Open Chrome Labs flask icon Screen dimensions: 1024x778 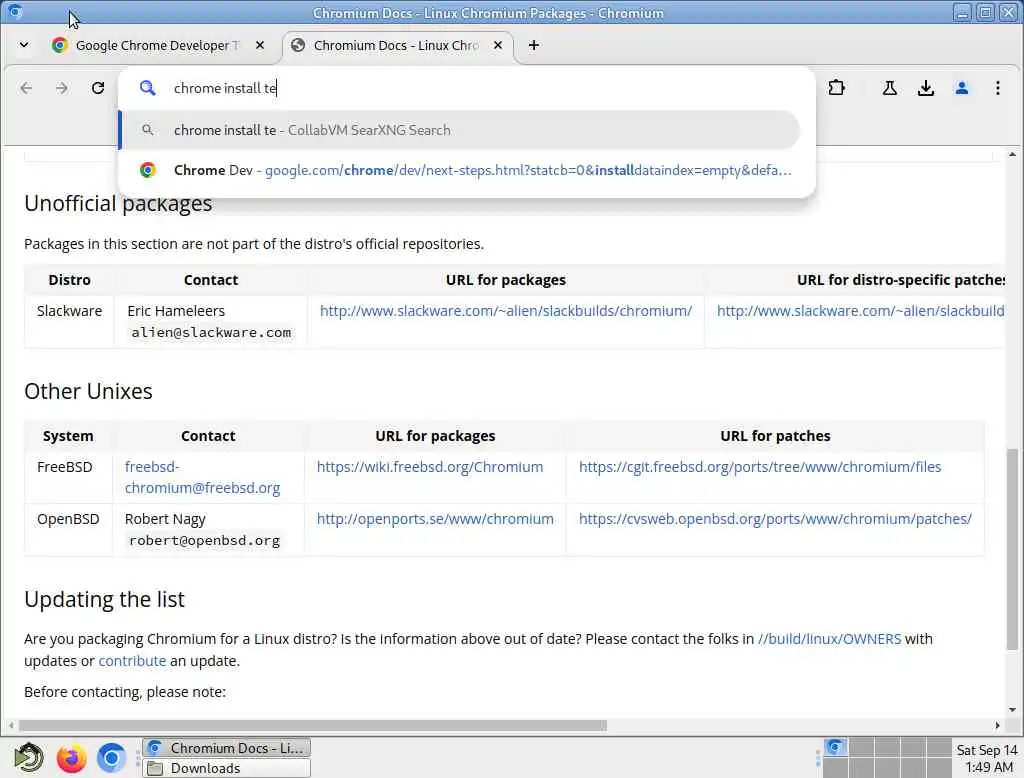point(889,88)
